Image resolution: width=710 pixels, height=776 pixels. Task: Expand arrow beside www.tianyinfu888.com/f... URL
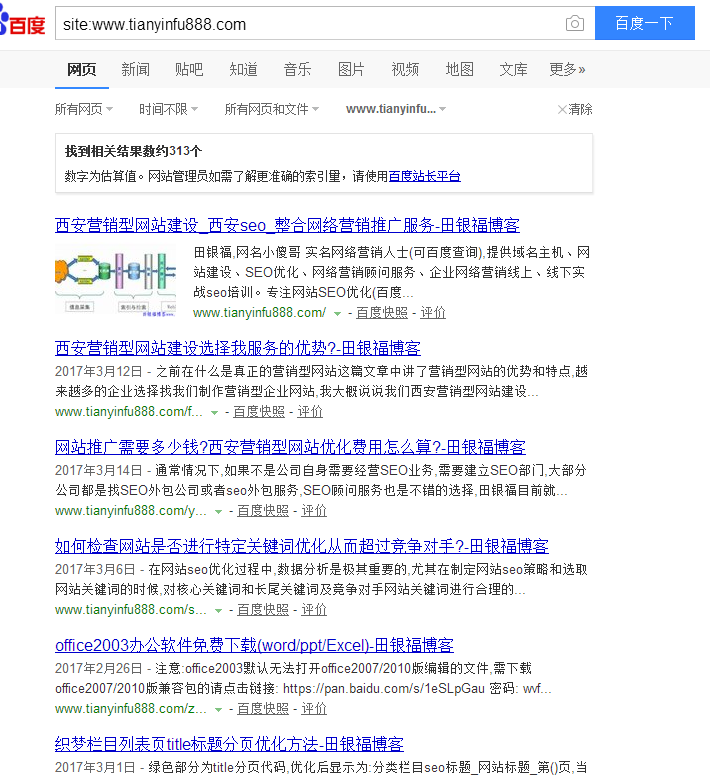tap(214, 413)
